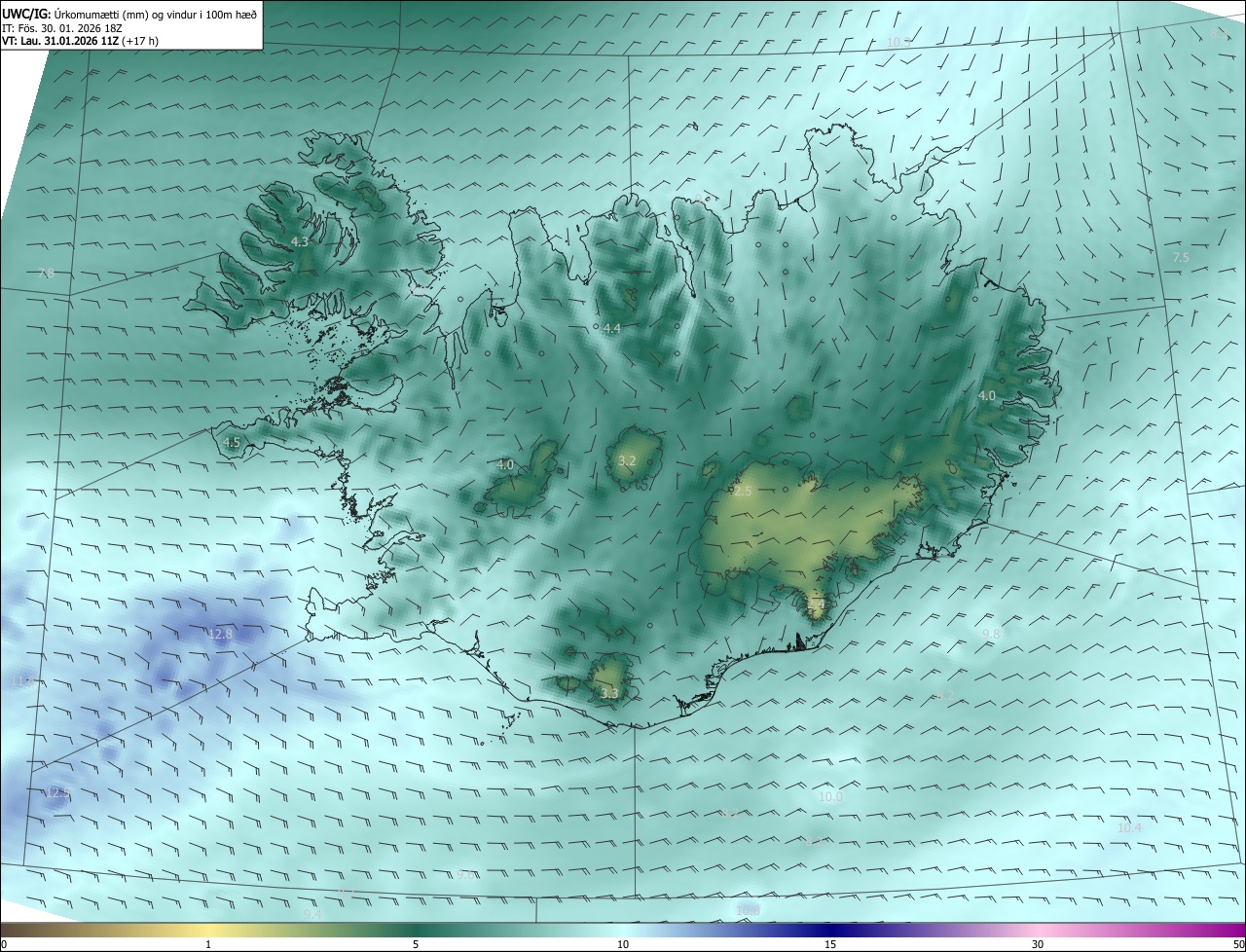The height and width of the screenshot is (952, 1246).
Task: Click the 9.8 value southeast of Iceland
Action: click(991, 634)
